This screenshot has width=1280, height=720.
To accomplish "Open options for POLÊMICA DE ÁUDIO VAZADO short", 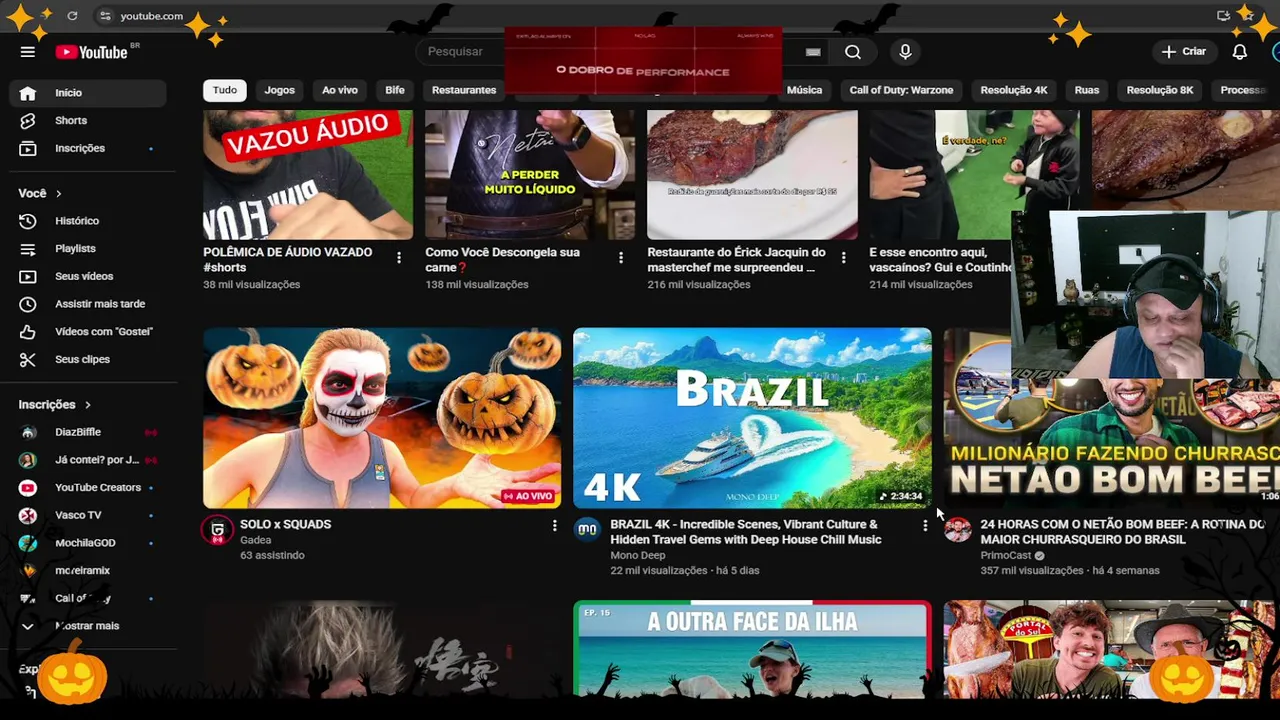I will click(x=399, y=258).
